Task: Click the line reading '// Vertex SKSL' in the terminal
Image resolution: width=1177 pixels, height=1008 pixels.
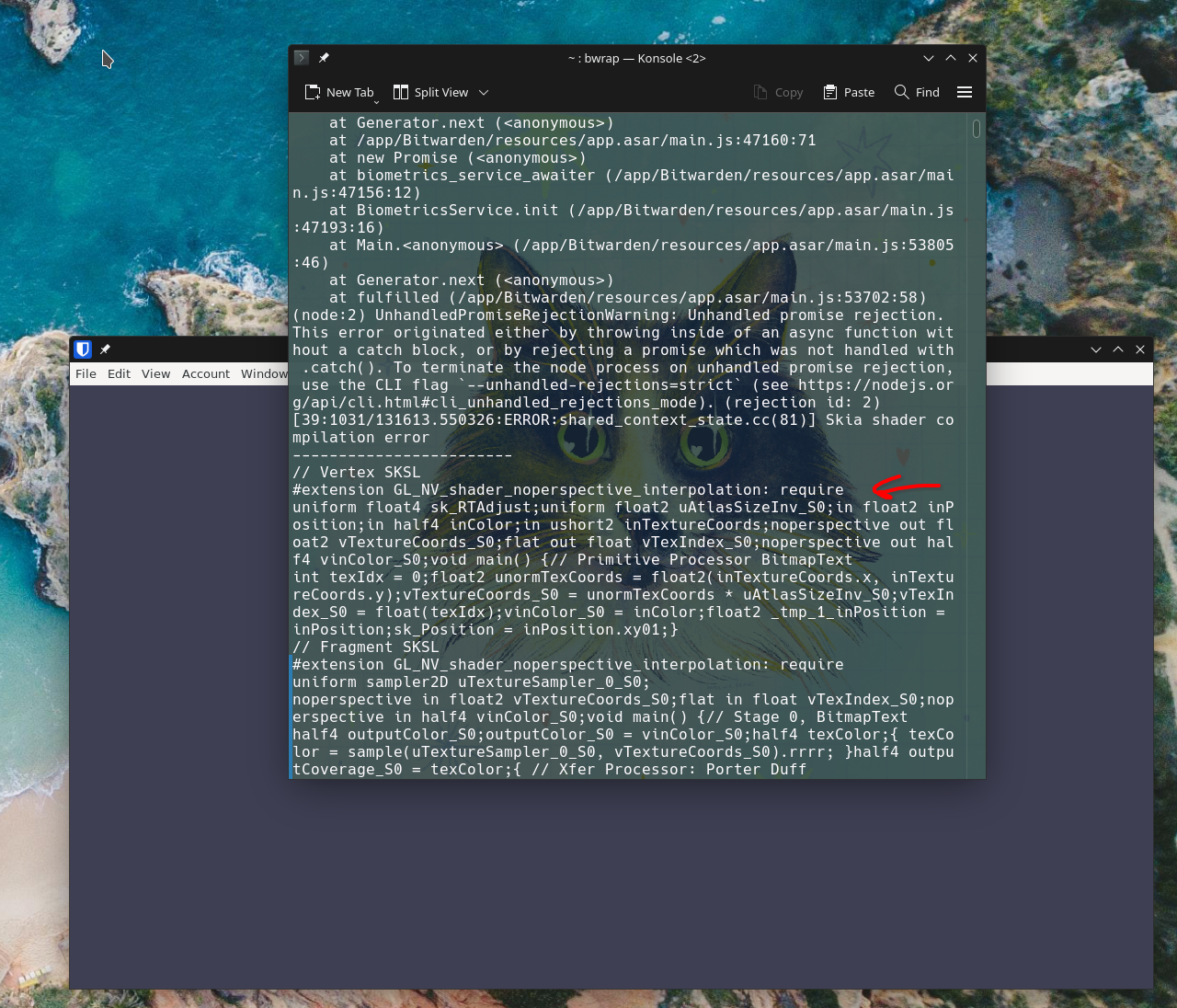Action: [x=357, y=473]
